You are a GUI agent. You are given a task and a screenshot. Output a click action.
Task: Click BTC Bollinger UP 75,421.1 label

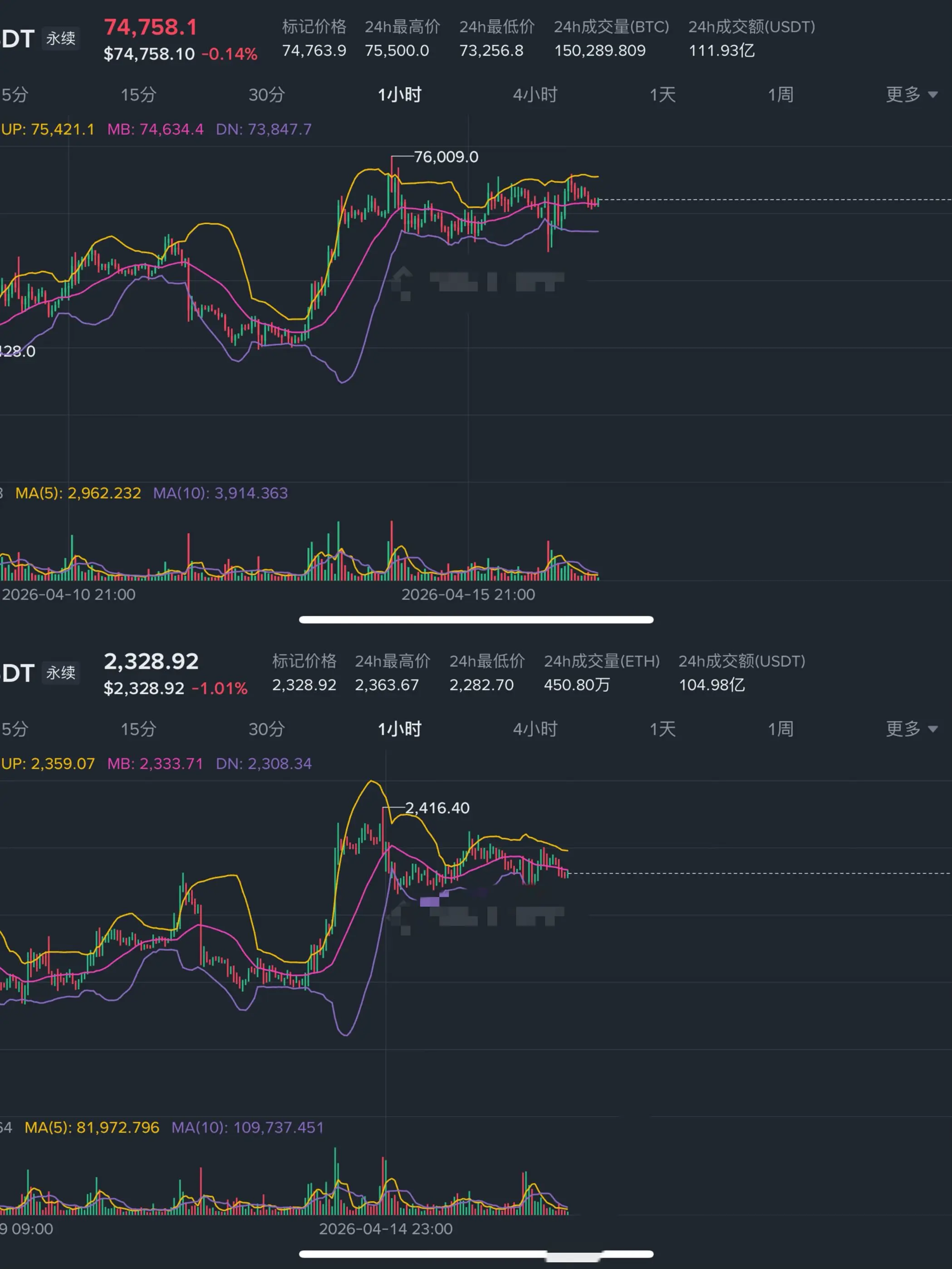click(x=48, y=129)
